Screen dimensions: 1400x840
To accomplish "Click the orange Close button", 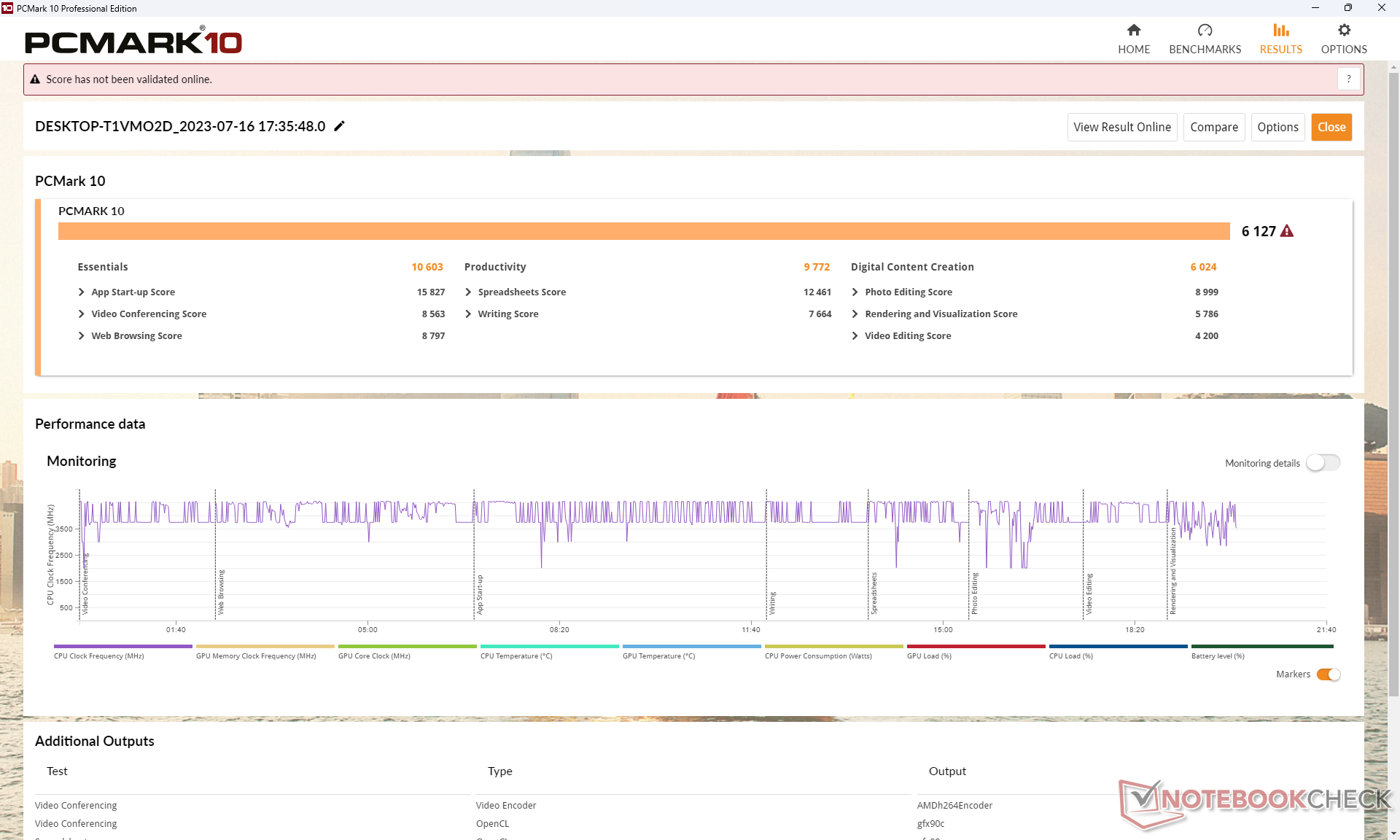I will pyautogui.click(x=1331, y=127).
